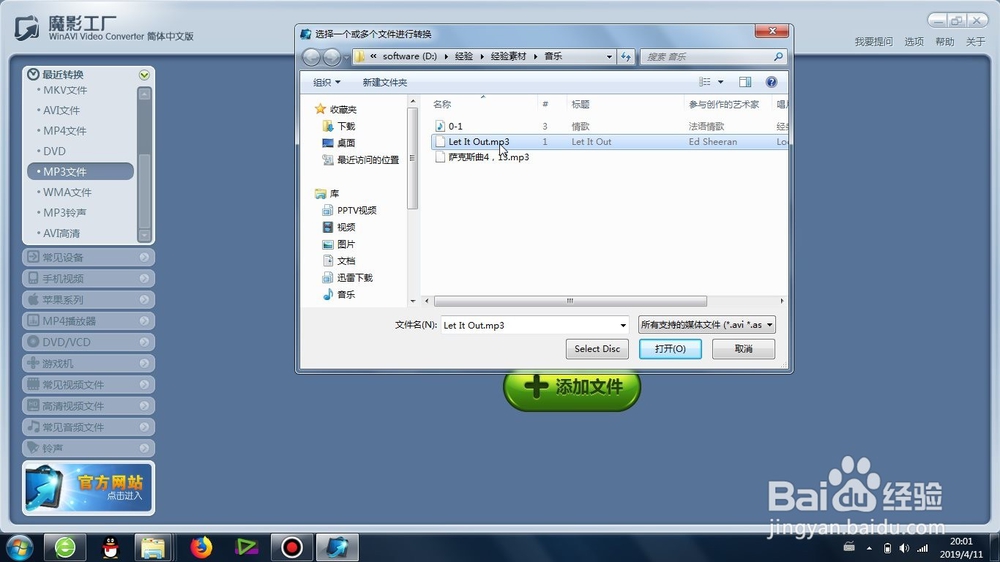Open the 组织 menu

coord(327,82)
